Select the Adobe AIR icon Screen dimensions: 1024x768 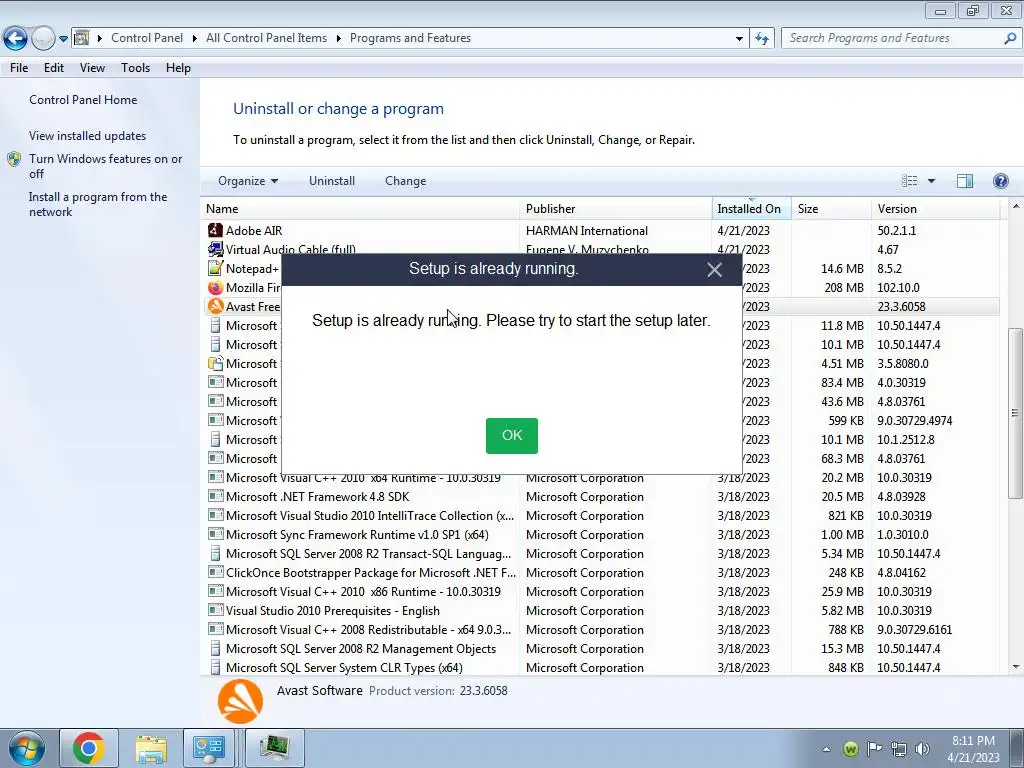215,231
